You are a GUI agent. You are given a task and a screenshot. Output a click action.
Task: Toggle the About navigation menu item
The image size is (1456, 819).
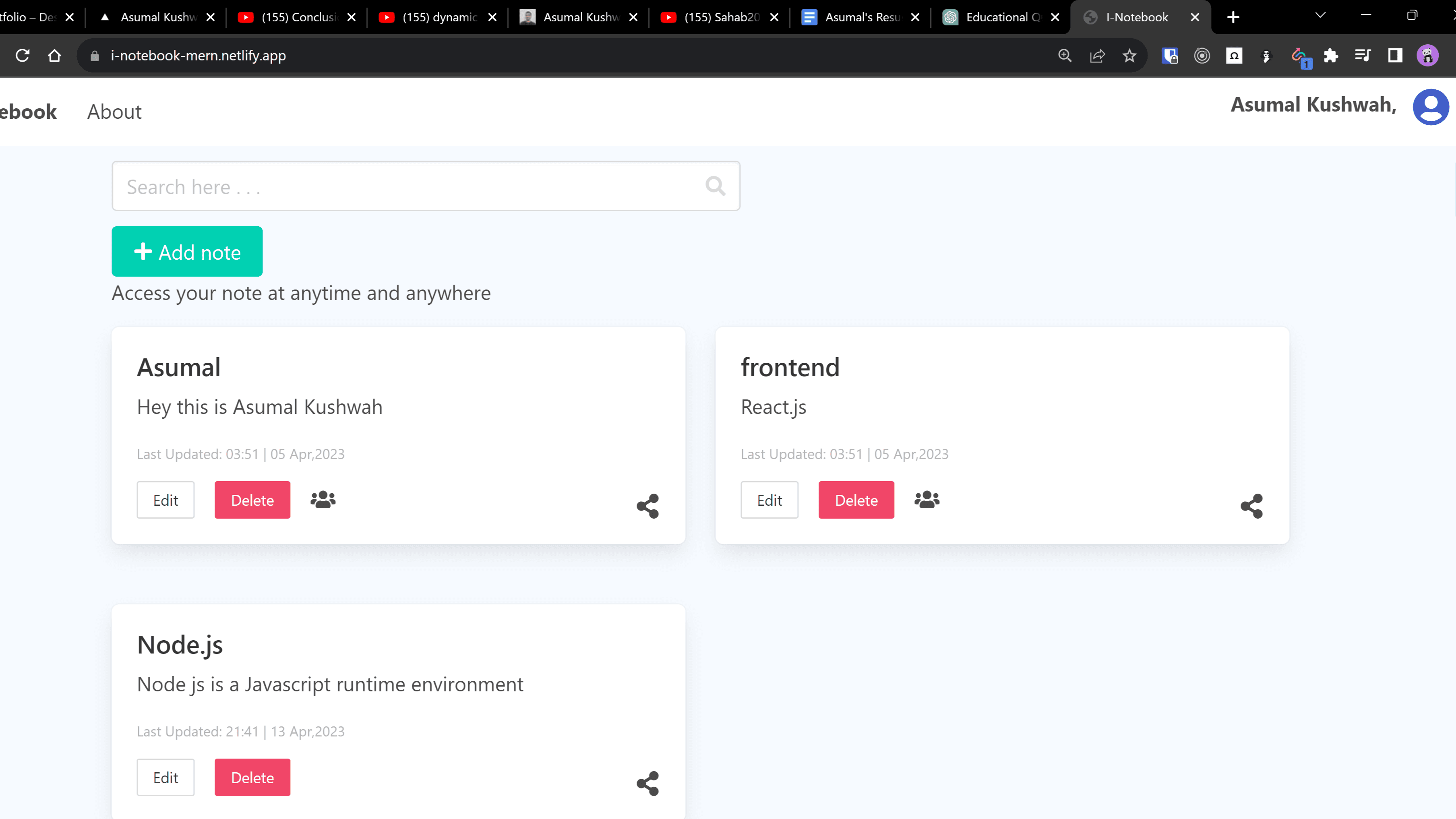click(x=114, y=111)
